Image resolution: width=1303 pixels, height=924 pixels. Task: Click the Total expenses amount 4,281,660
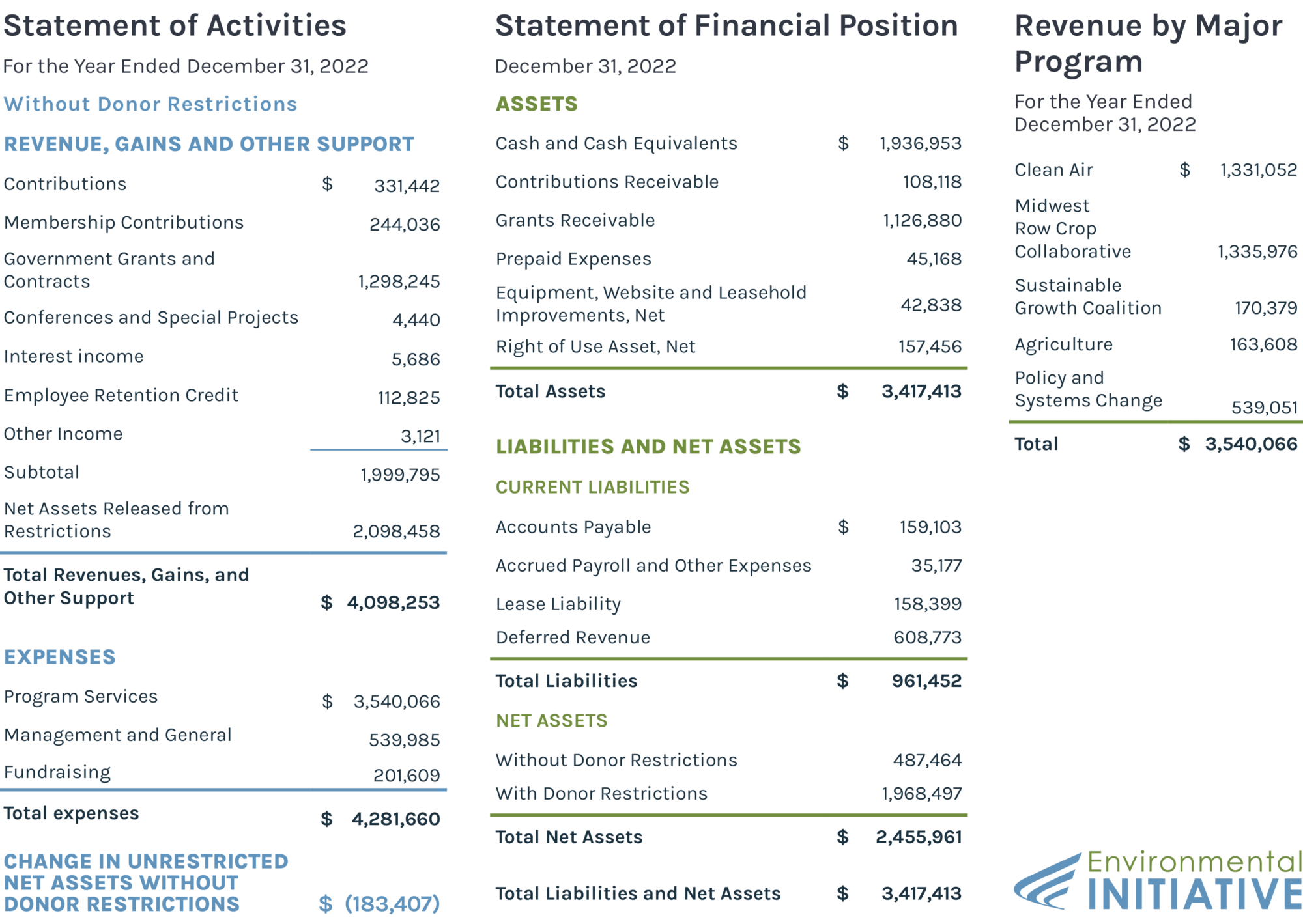pyautogui.click(x=395, y=819)
